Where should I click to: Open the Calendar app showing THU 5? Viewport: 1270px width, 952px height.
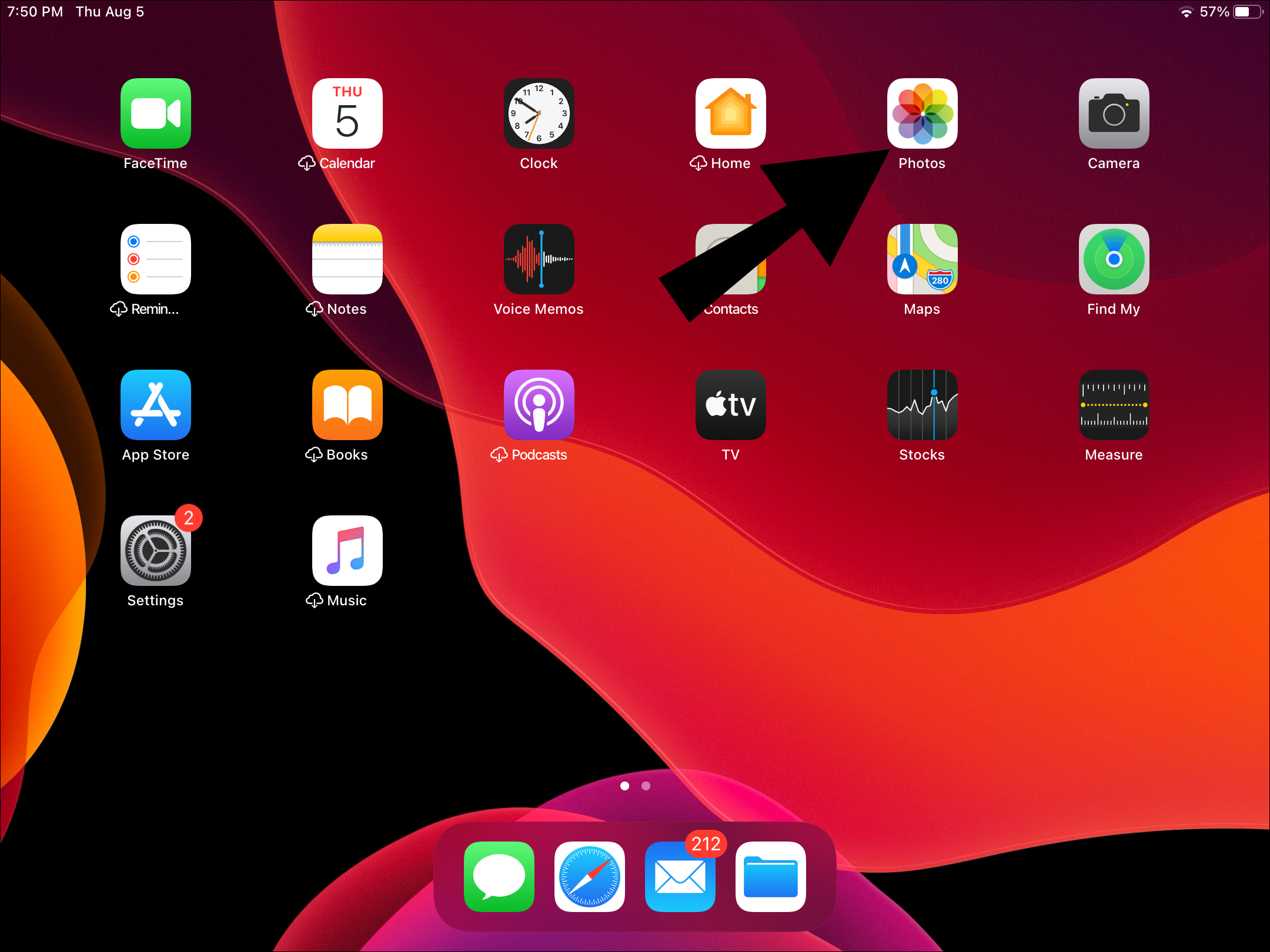[x=347, y=113]
